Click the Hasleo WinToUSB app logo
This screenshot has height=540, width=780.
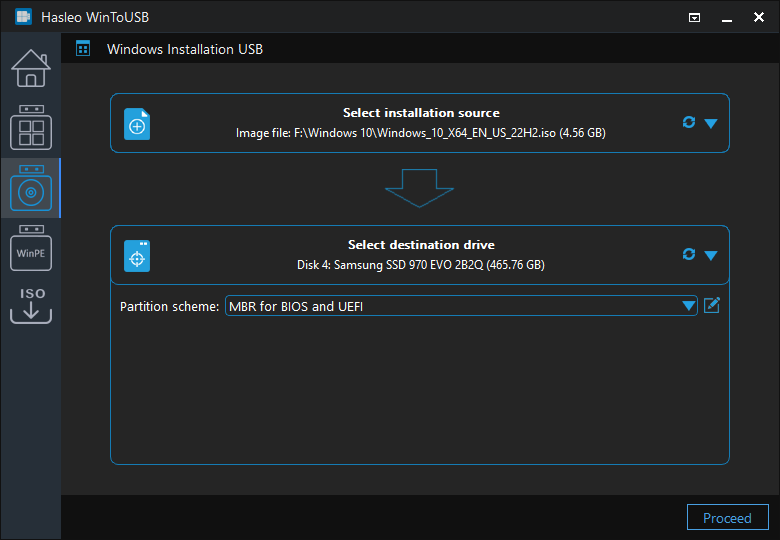[x=23, y=16]
